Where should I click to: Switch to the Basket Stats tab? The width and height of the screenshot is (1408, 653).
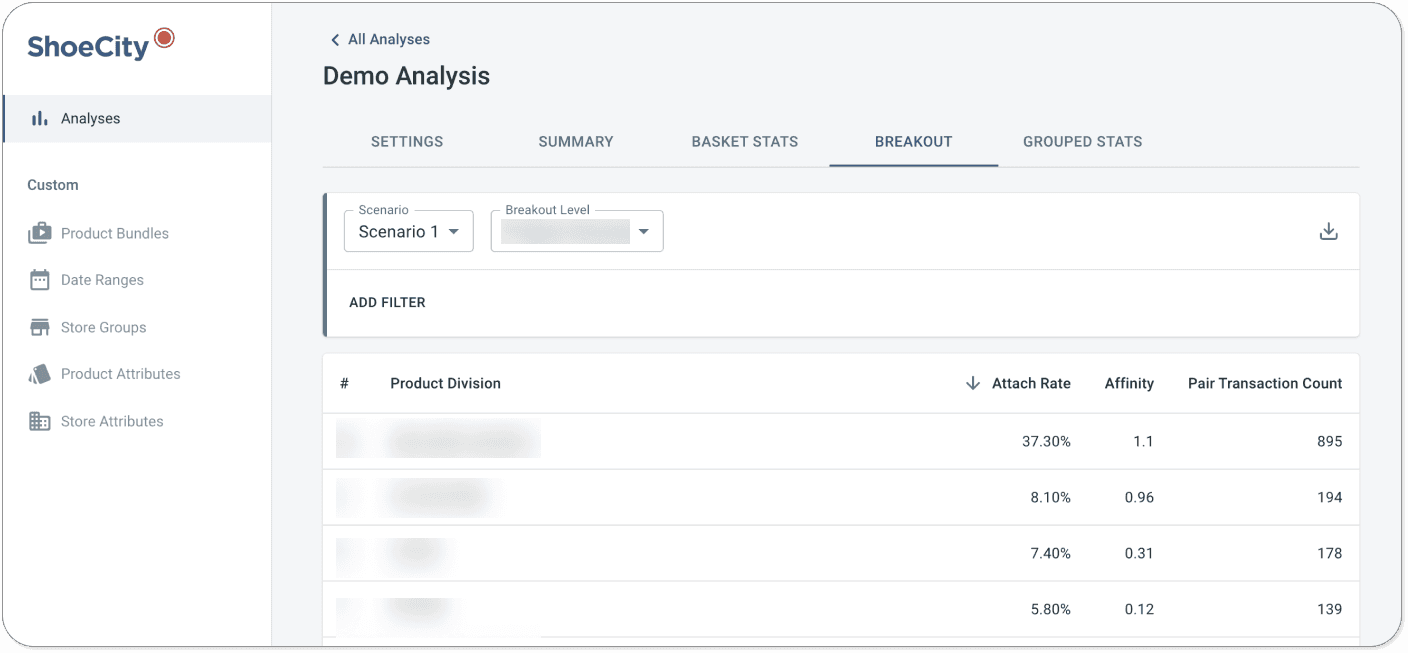[x=744, y=141]
